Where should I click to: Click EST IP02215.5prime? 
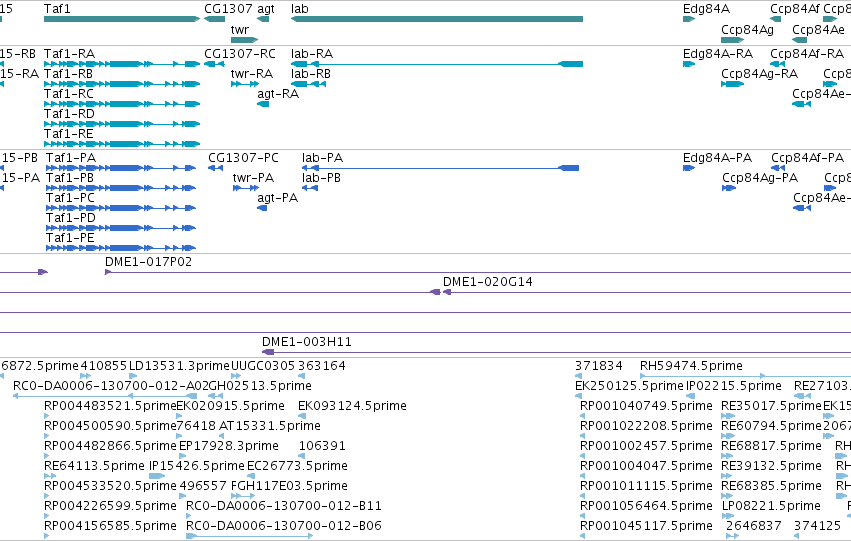pos(734,386)
